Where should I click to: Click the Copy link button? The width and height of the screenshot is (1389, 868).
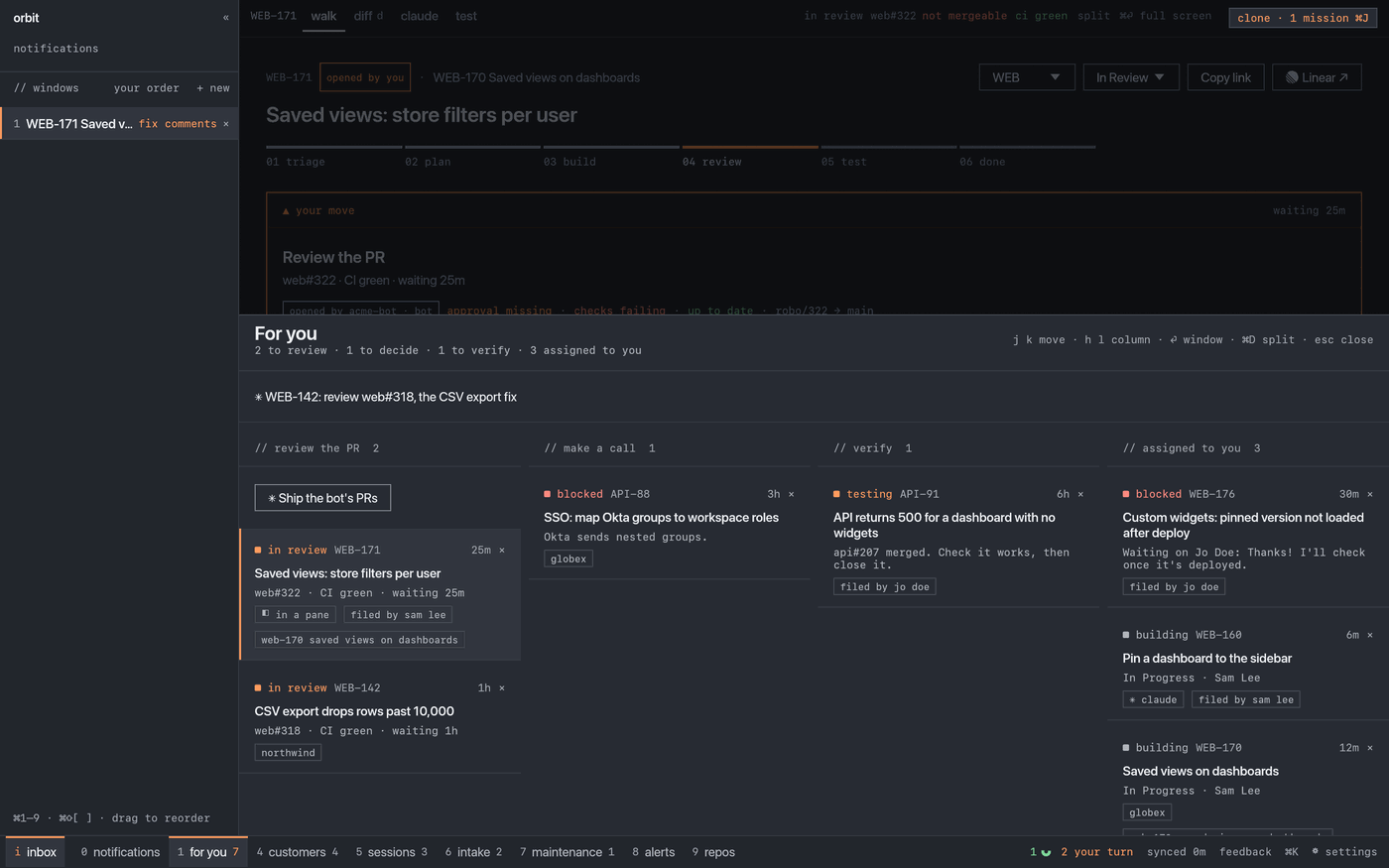pyautogui.click(x=1225, y=77)
